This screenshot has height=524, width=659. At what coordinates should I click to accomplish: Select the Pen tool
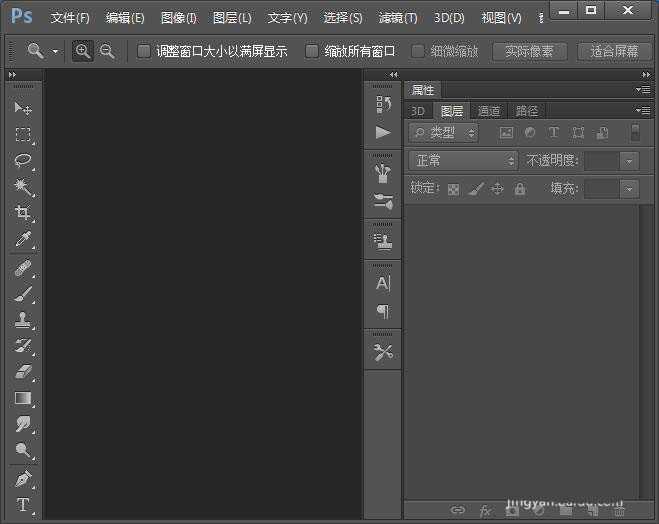tap(22, 479)
